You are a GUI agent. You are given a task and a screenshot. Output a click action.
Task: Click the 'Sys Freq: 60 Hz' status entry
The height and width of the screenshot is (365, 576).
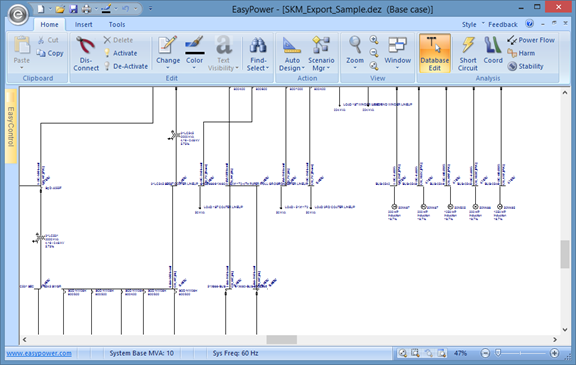235,353
